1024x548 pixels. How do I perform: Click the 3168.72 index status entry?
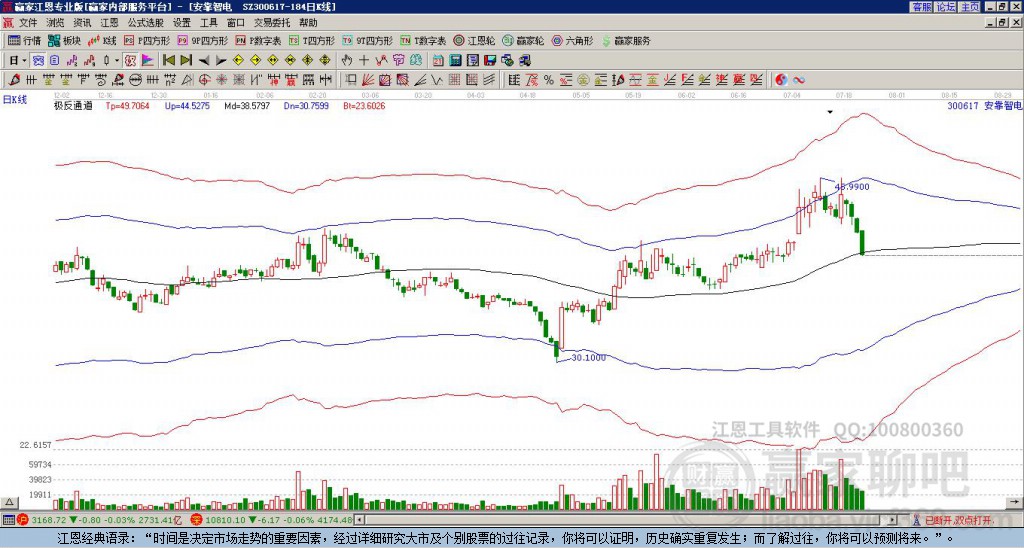(99, 520)
